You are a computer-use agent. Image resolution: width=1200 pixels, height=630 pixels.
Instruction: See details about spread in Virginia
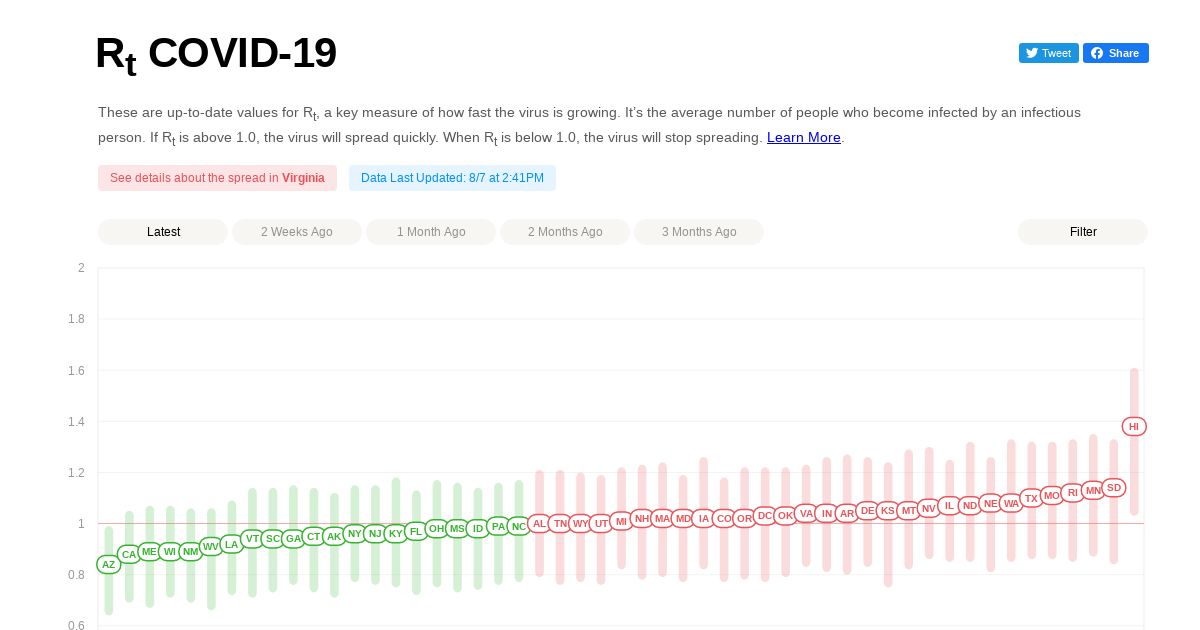217,178
